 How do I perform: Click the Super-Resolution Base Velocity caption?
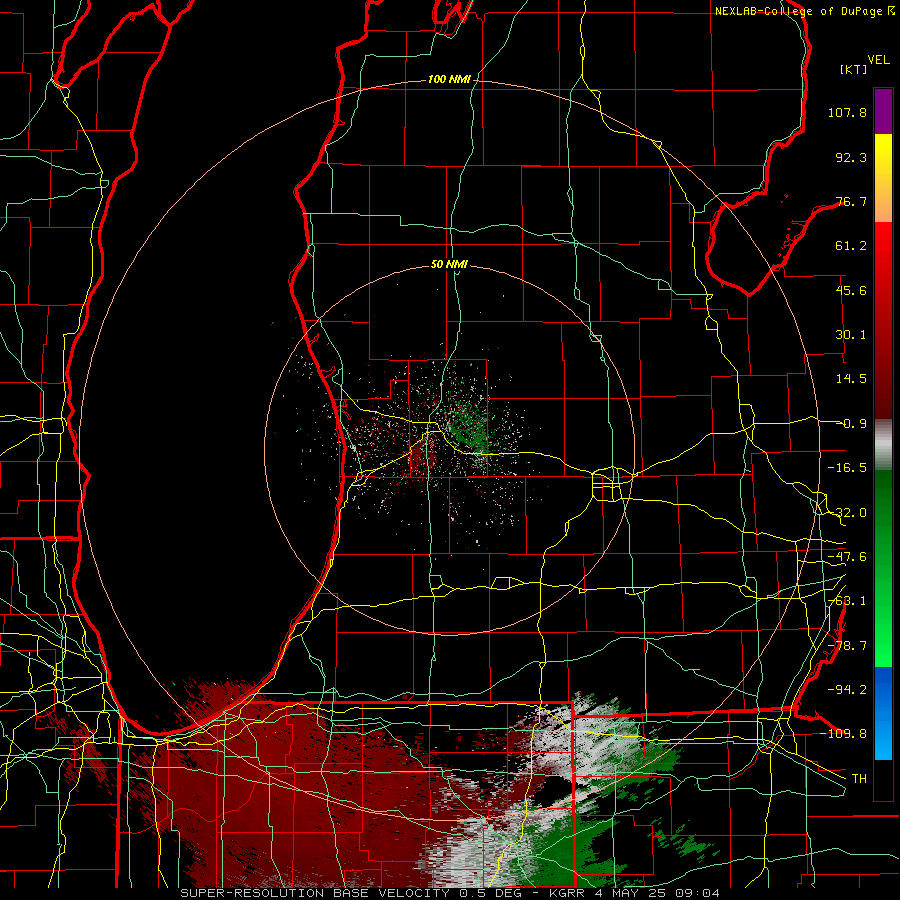[449, 893]
